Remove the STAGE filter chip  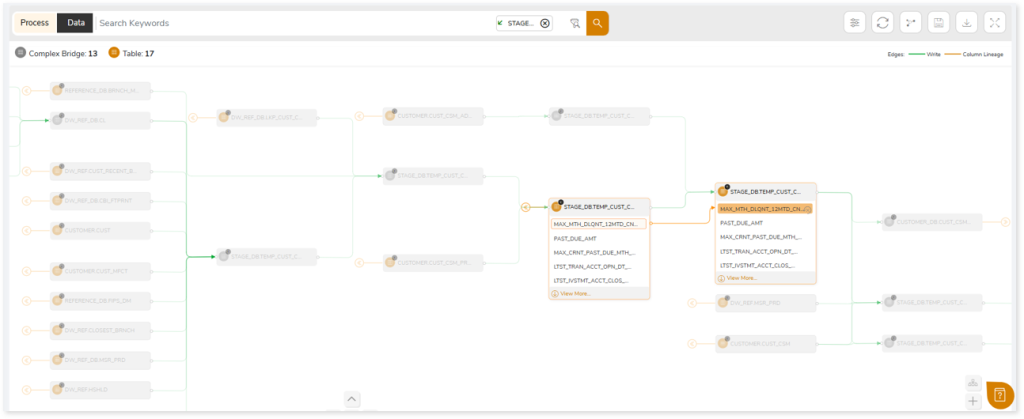pyautogui.click(x=544, y=23)
